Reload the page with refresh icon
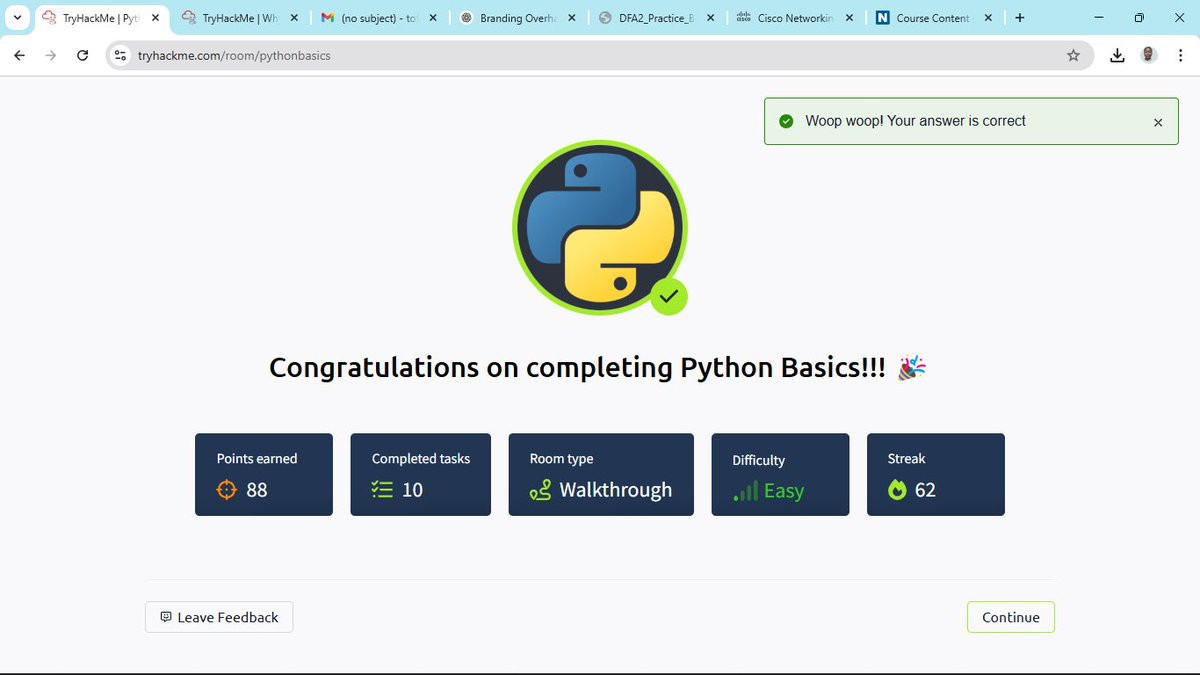 point(83,56)
